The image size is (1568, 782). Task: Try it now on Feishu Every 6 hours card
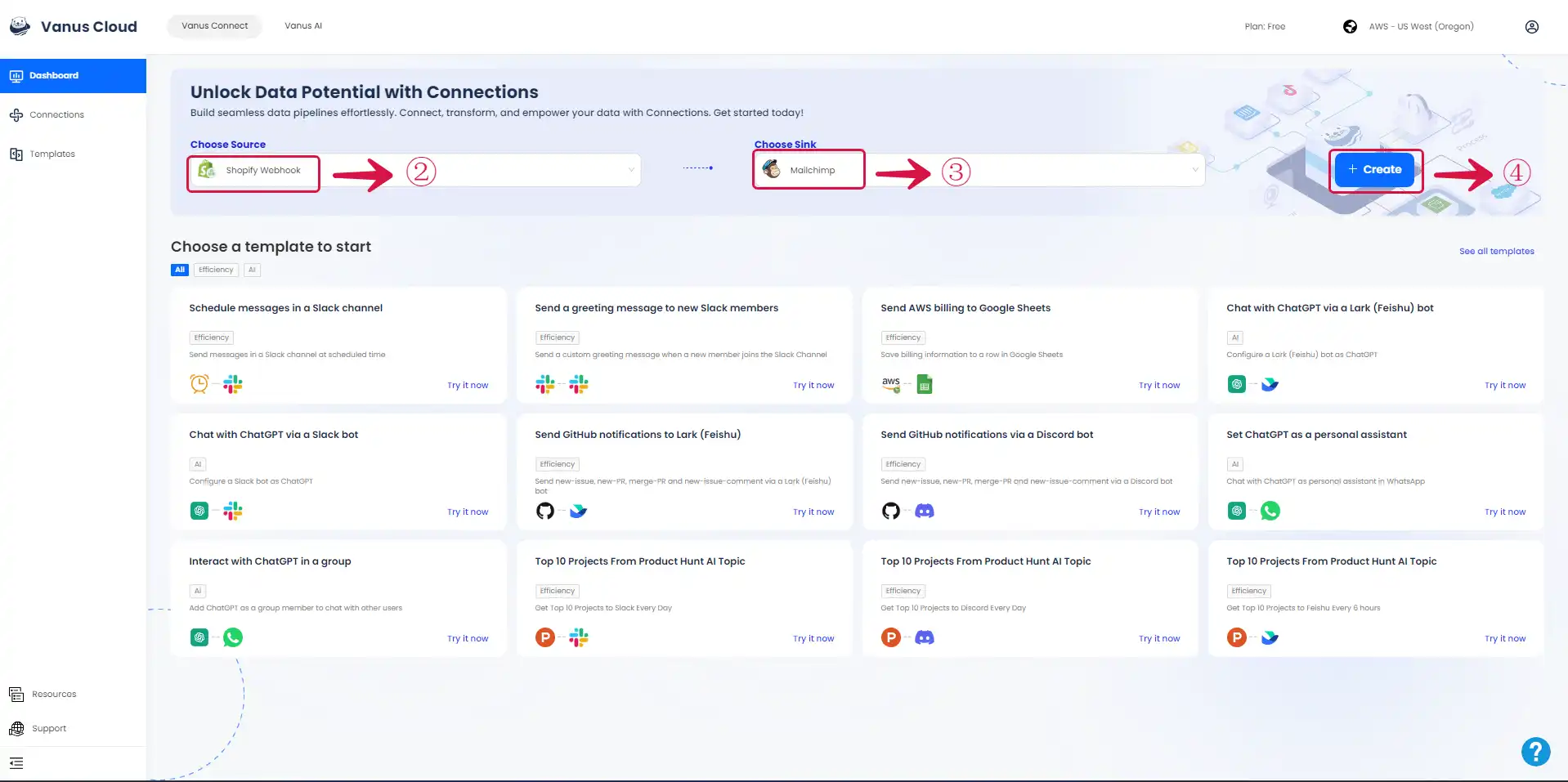click(x=1505, y=638)
